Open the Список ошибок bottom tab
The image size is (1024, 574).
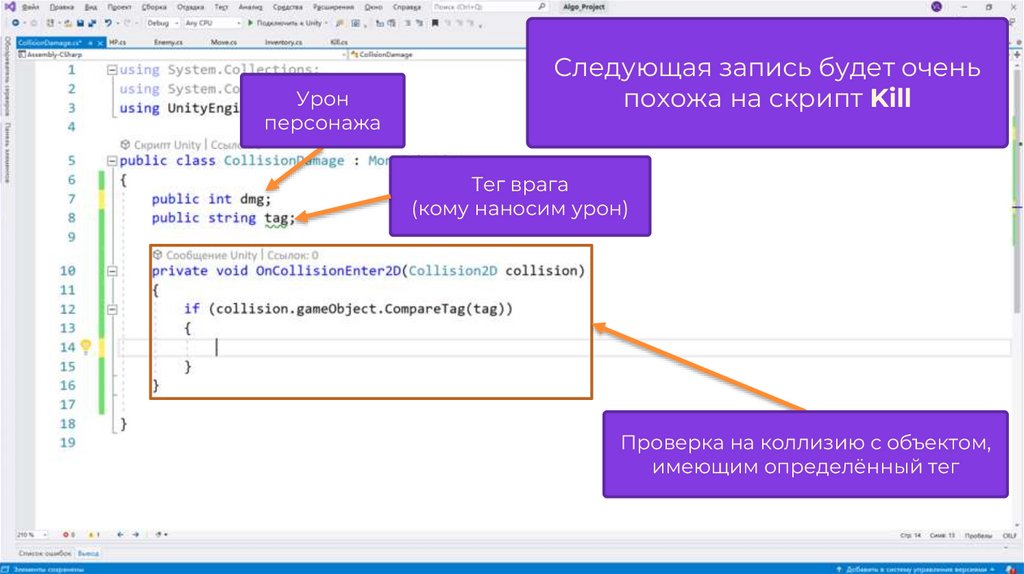(x=44, y=553)
